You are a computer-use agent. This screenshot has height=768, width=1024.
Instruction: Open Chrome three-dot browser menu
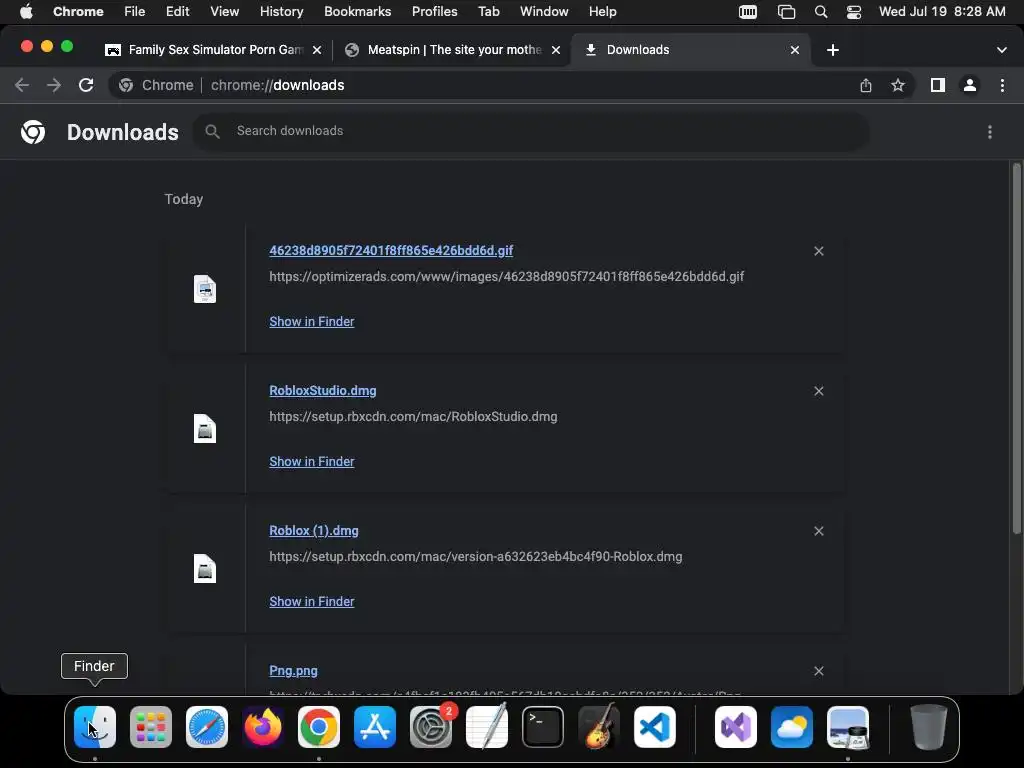click(1002, 85)
